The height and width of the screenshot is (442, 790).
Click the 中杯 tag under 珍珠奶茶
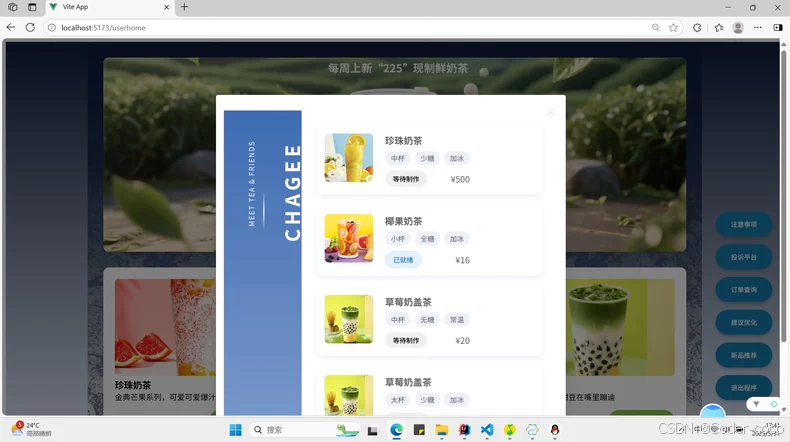click(x=398, y=158)
